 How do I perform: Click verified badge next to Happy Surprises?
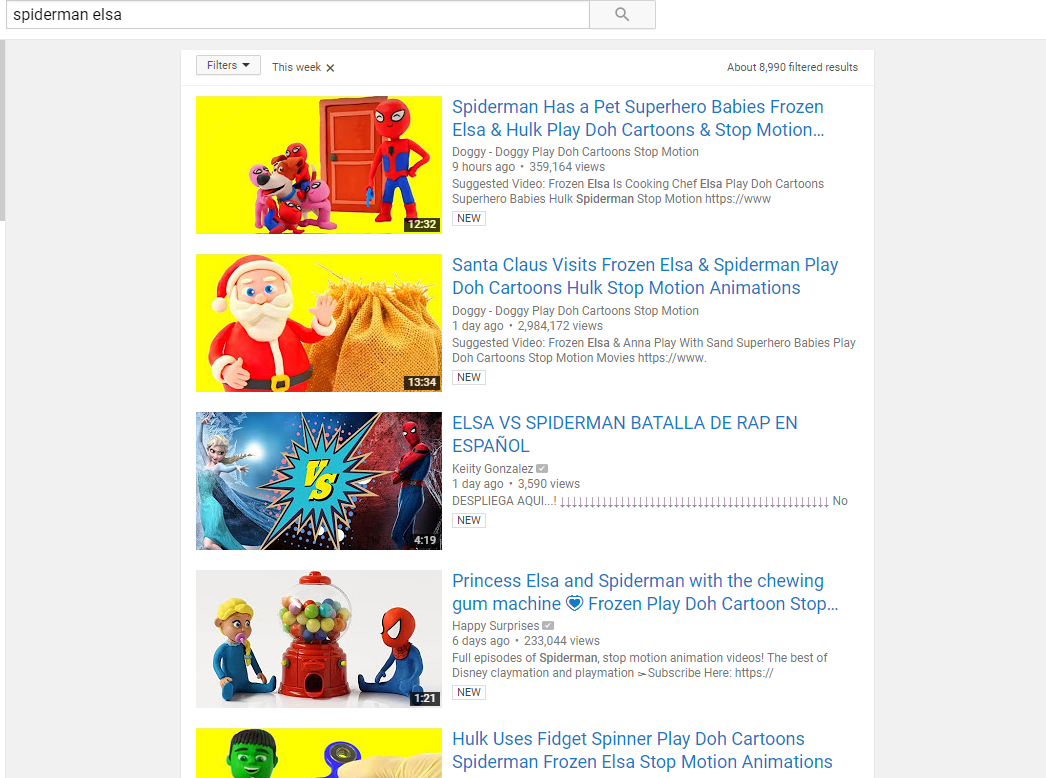(548, 626)
